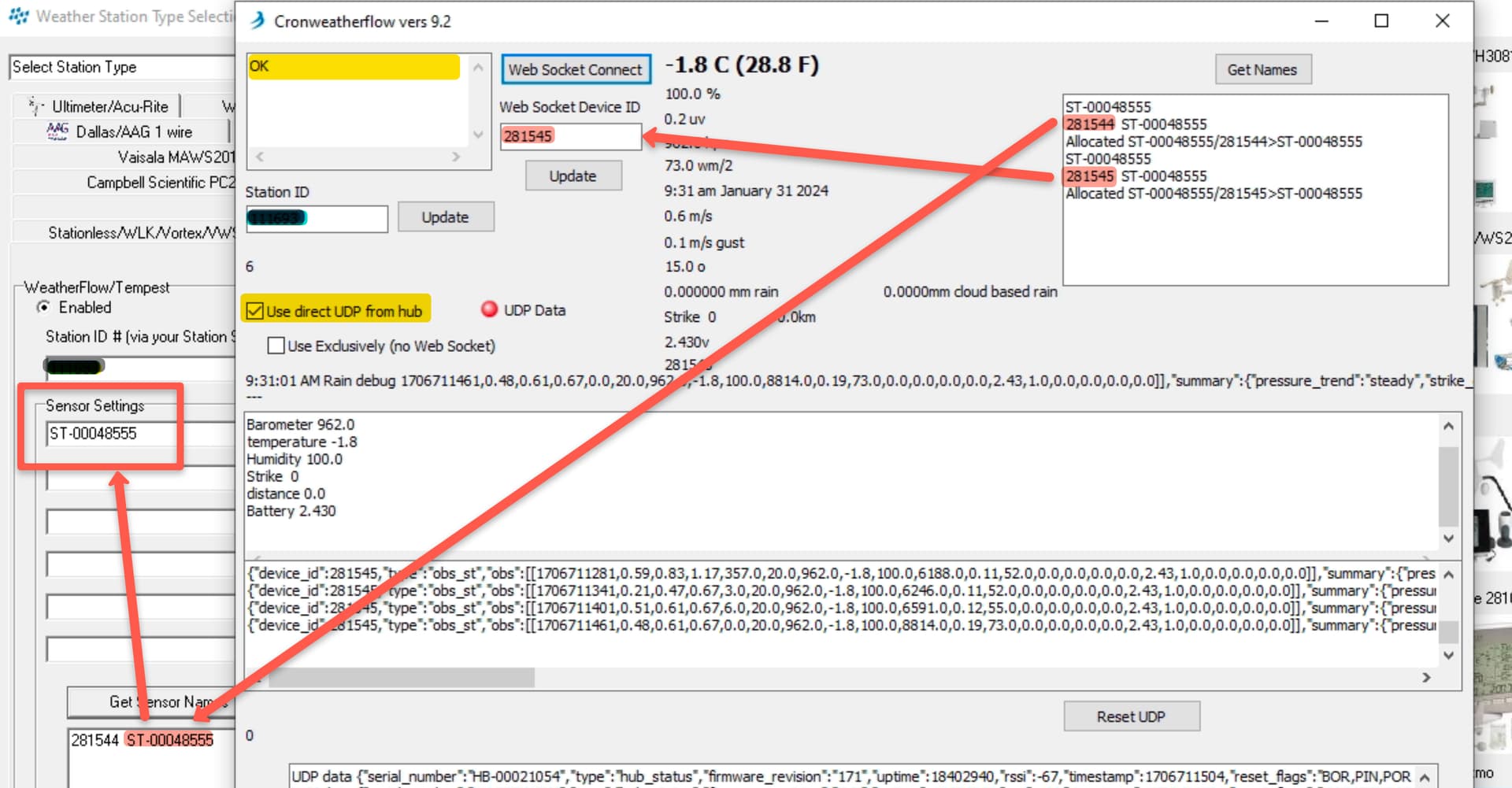Click the Cronweatherflow app icon in title bar
The image size is (1512, 788).
(x=258, y=20)
